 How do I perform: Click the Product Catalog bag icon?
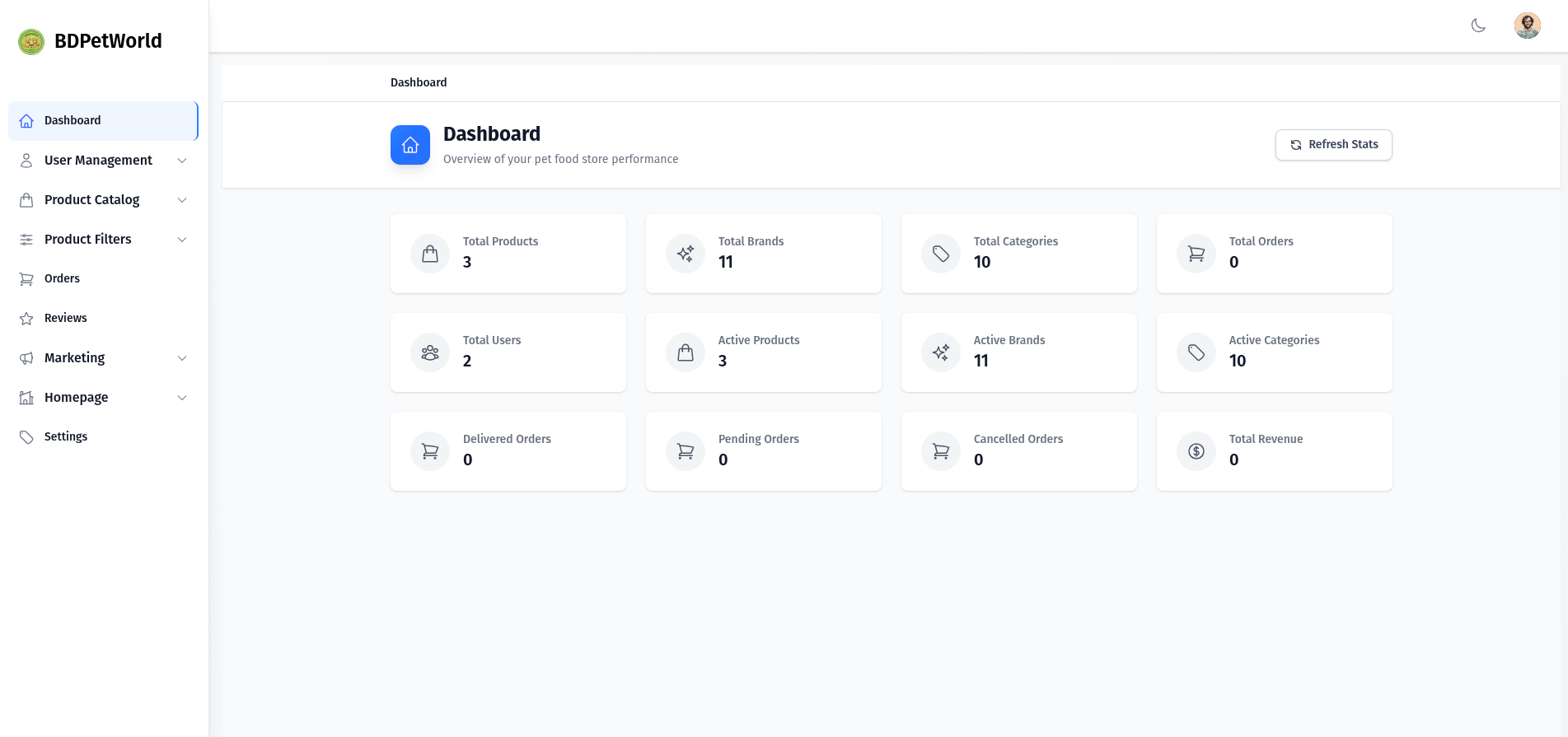coord(26,200)
